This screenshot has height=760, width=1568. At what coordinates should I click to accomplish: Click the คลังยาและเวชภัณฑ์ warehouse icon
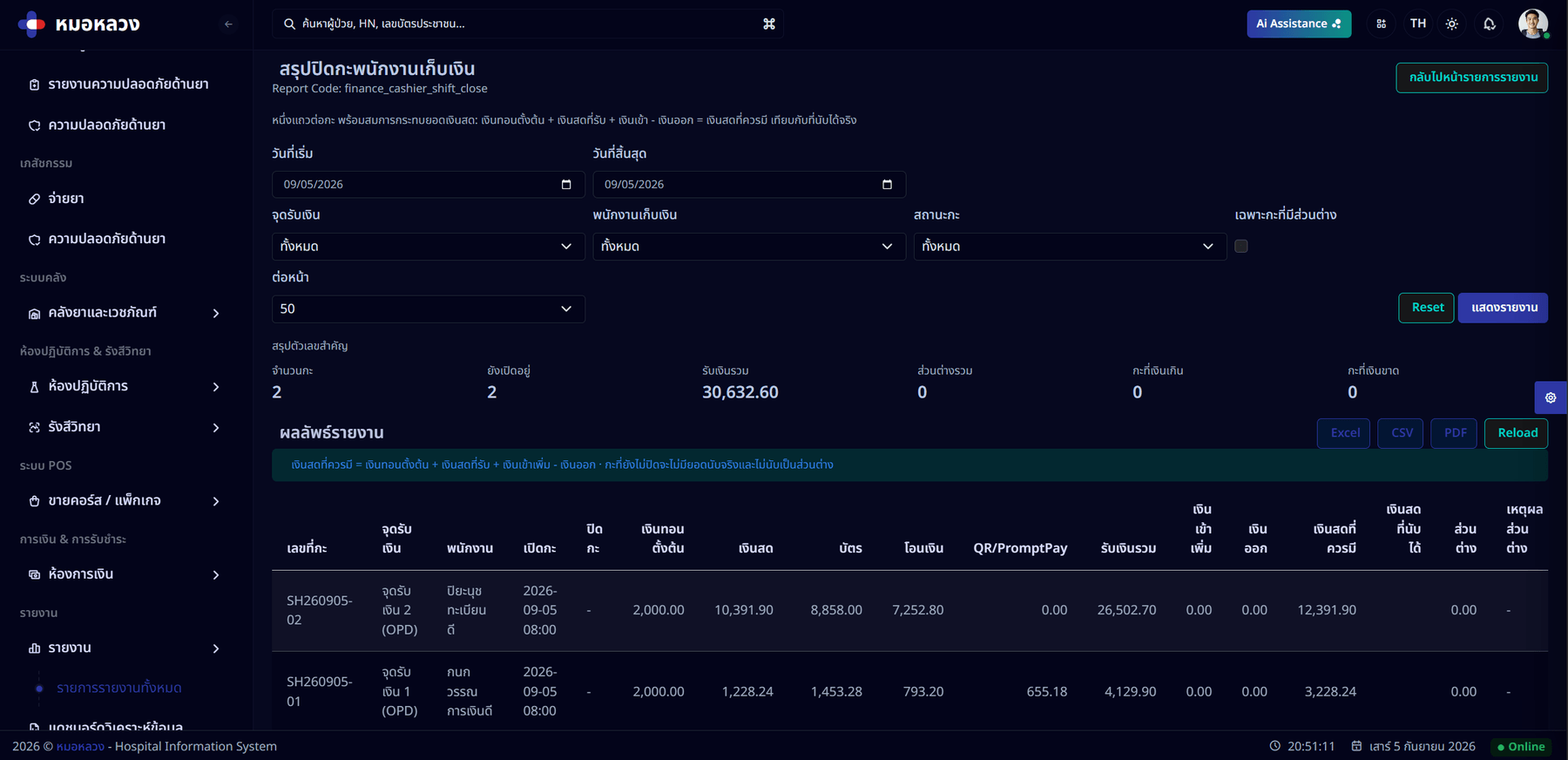34,313
